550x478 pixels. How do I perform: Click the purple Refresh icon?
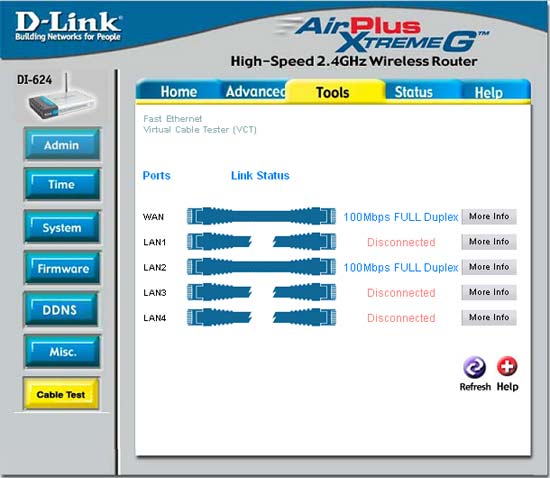(474, 367)
